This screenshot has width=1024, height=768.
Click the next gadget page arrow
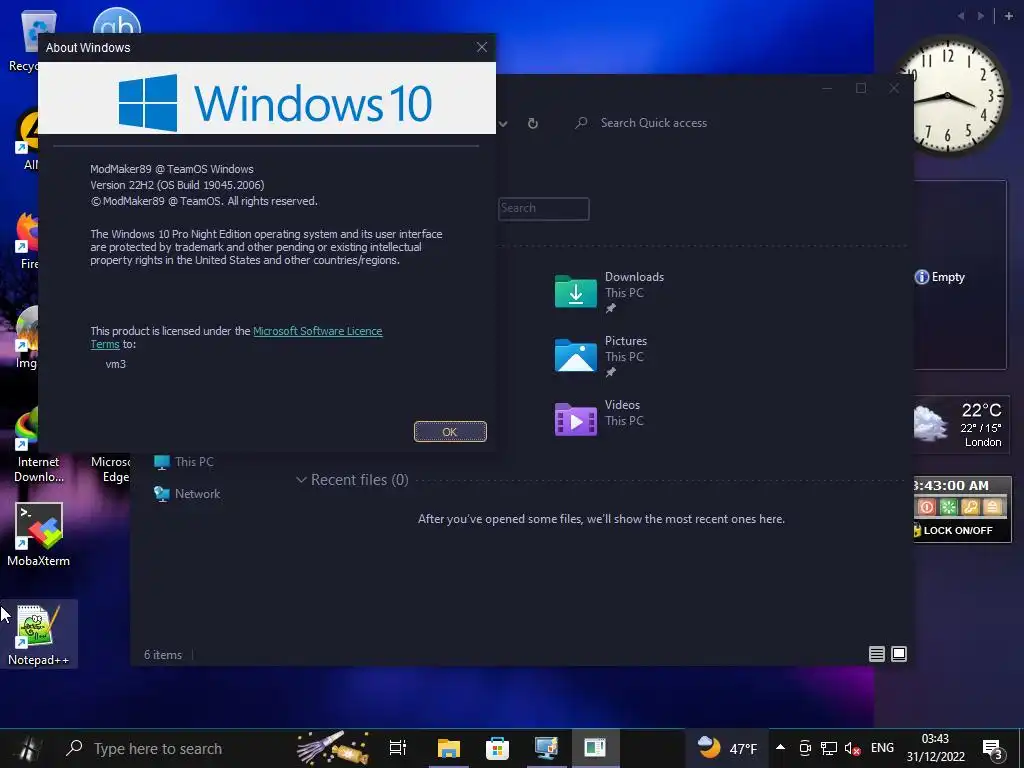coord(980,16)
